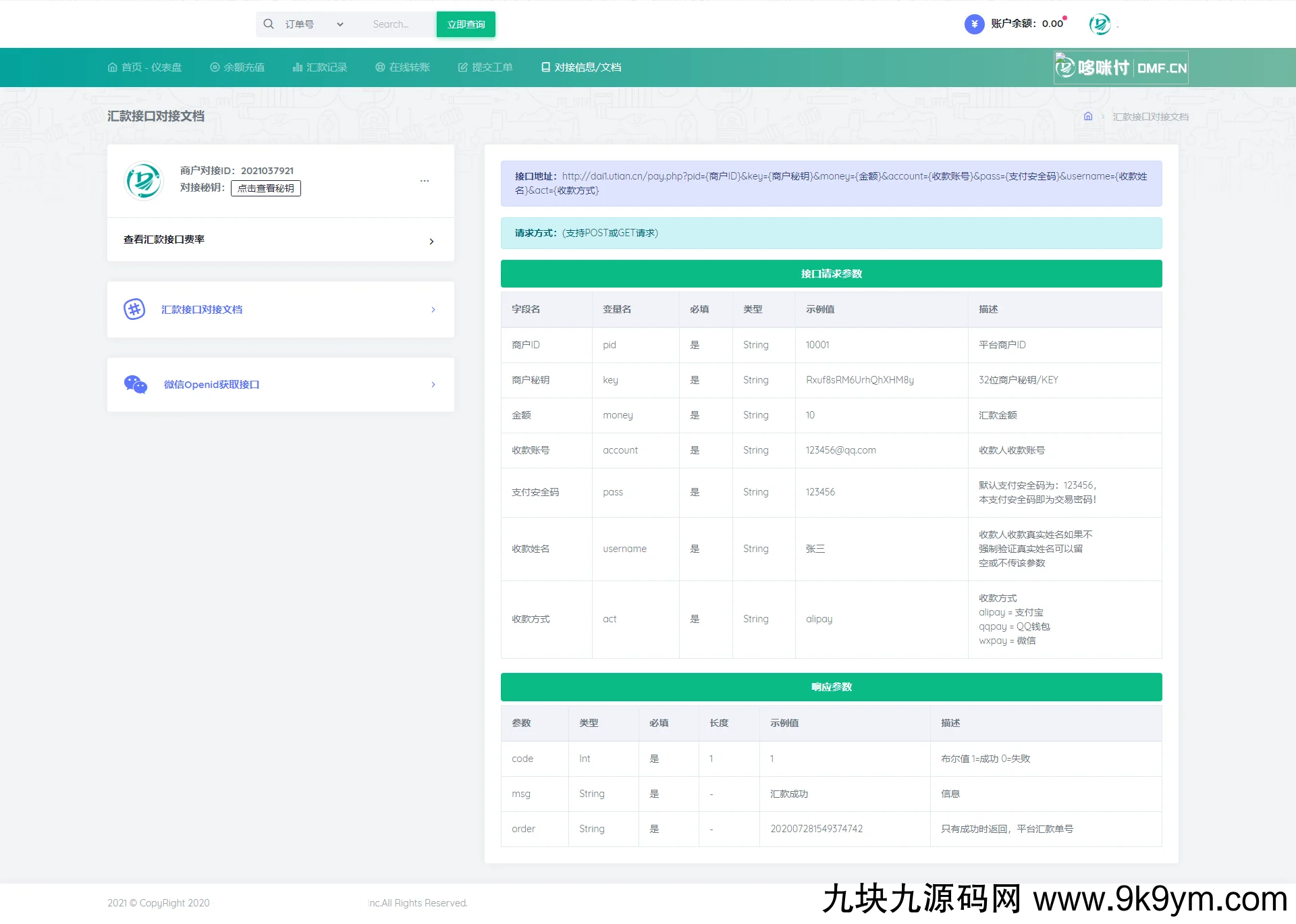Click the yen balance icon
This screenshot has height=924, width=1296.
click(974, 24)
